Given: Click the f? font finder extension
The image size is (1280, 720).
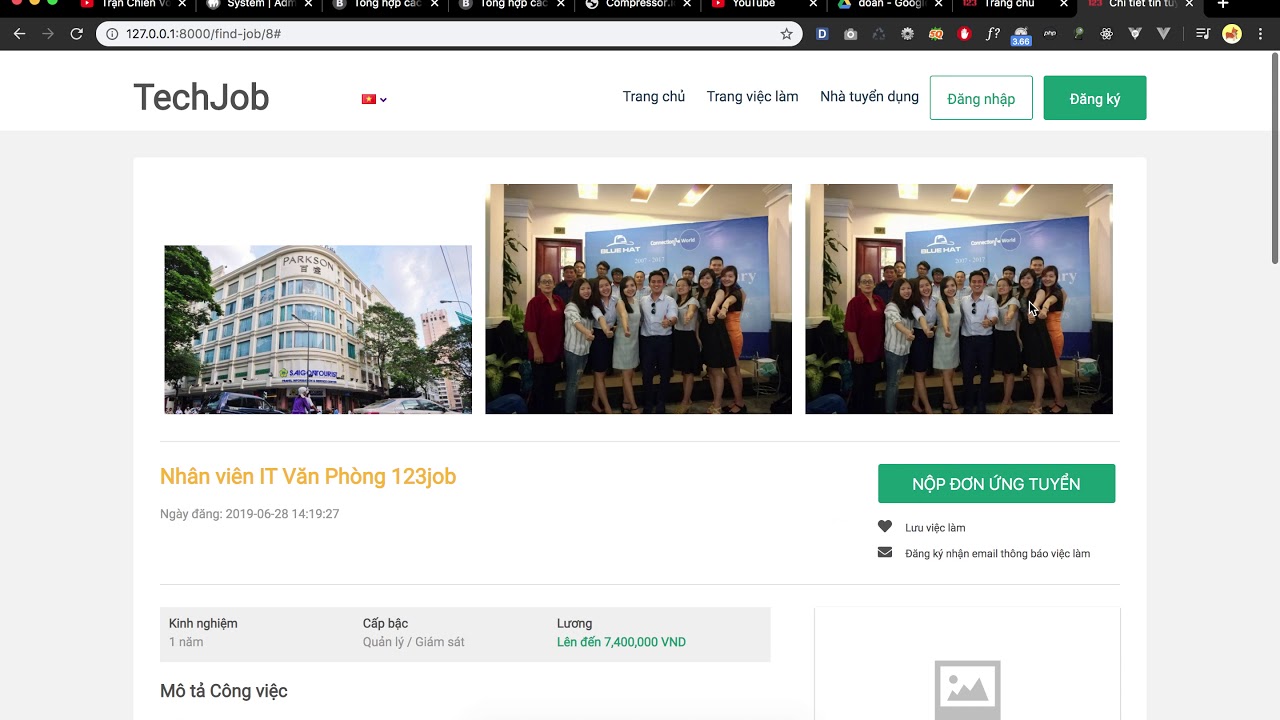Looking at the screenshot, I should click(x=993, y=34).
